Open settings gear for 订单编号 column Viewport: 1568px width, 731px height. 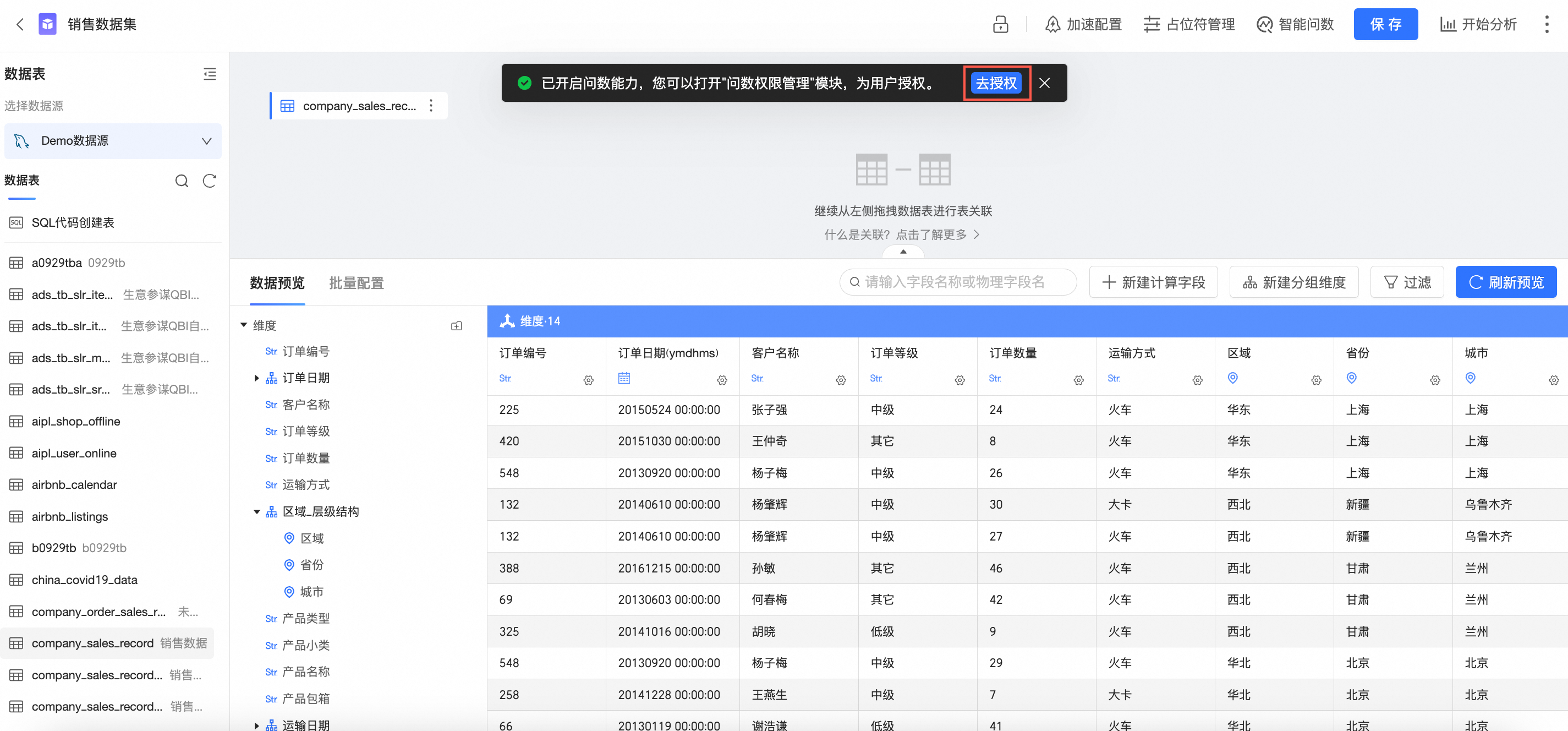588,380
